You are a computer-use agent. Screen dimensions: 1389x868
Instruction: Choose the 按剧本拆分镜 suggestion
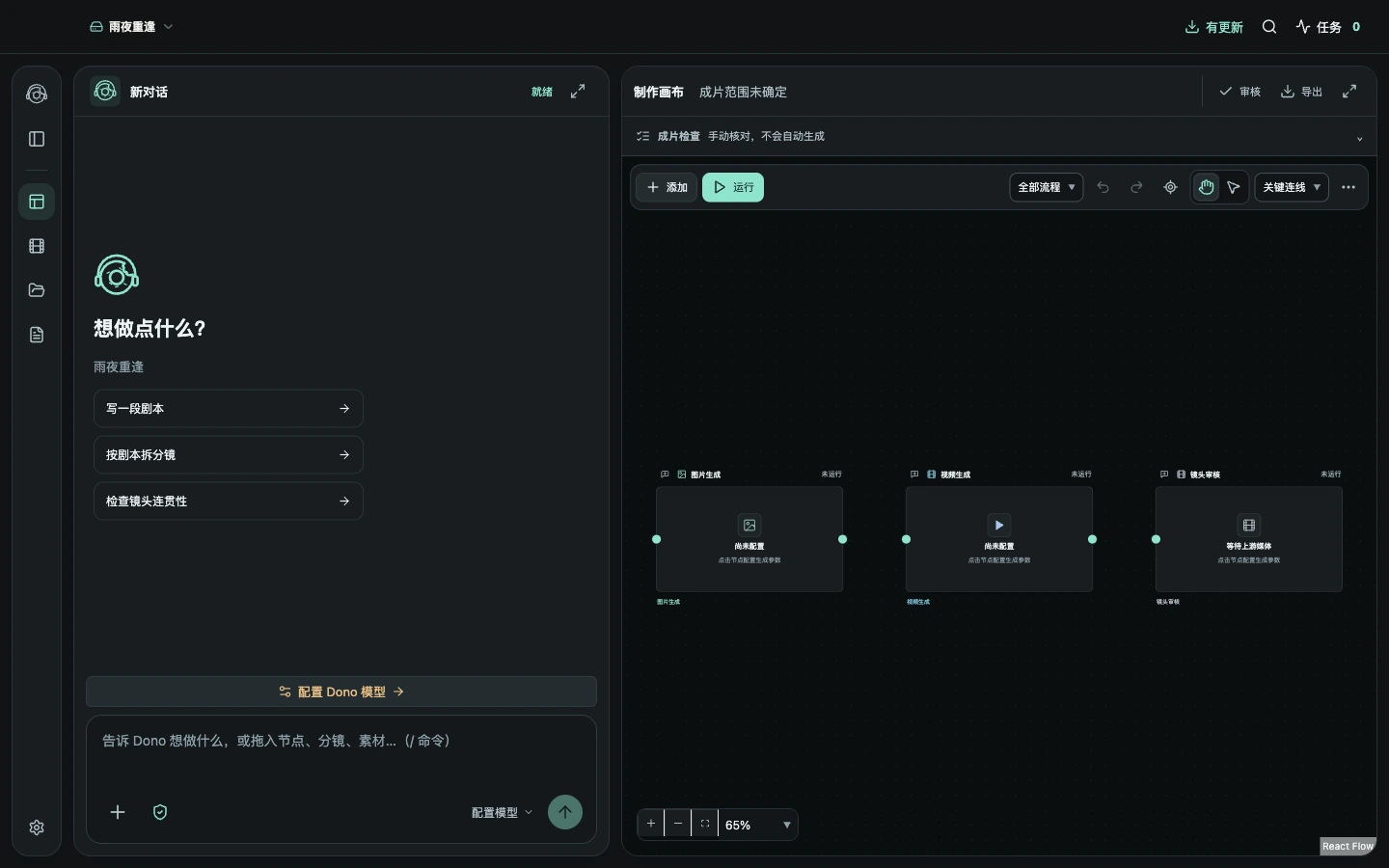pos(229,455)
